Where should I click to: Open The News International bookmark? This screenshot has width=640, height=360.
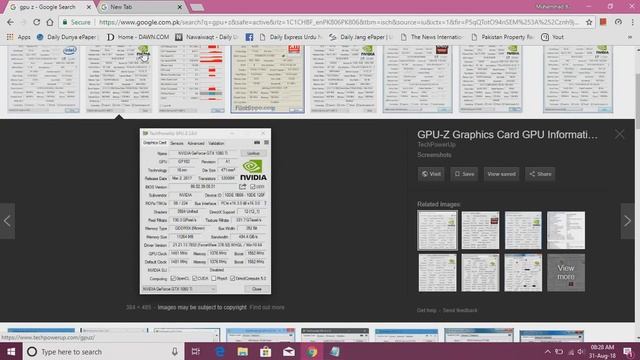click(x=432, y=37)
